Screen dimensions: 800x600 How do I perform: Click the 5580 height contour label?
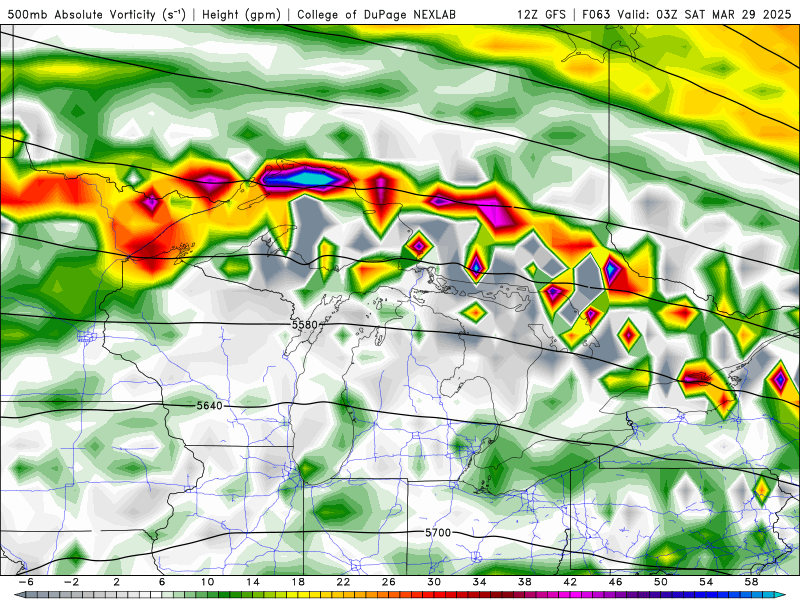pyautogui.click(x=305, y=324)
